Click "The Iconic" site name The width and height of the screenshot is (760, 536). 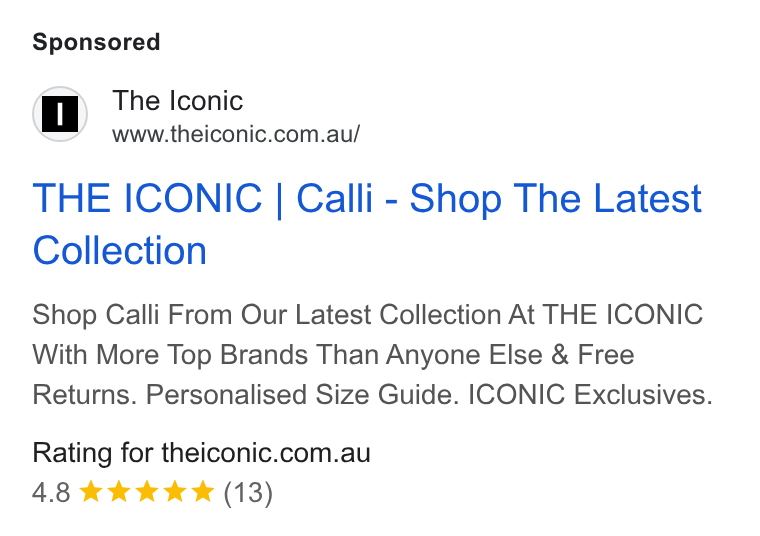coord(177,101)
